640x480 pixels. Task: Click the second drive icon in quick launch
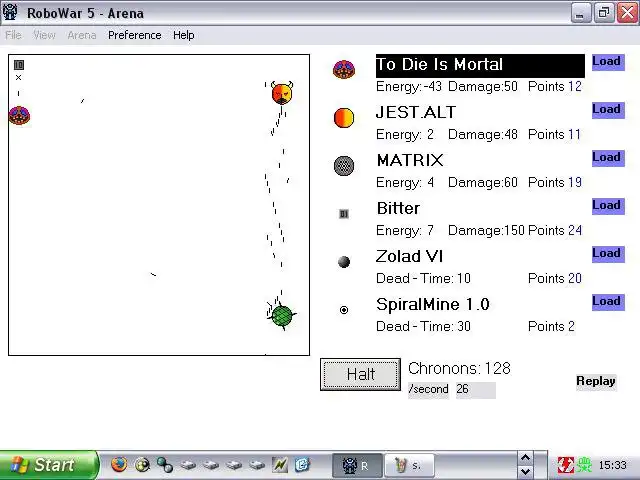211,465
